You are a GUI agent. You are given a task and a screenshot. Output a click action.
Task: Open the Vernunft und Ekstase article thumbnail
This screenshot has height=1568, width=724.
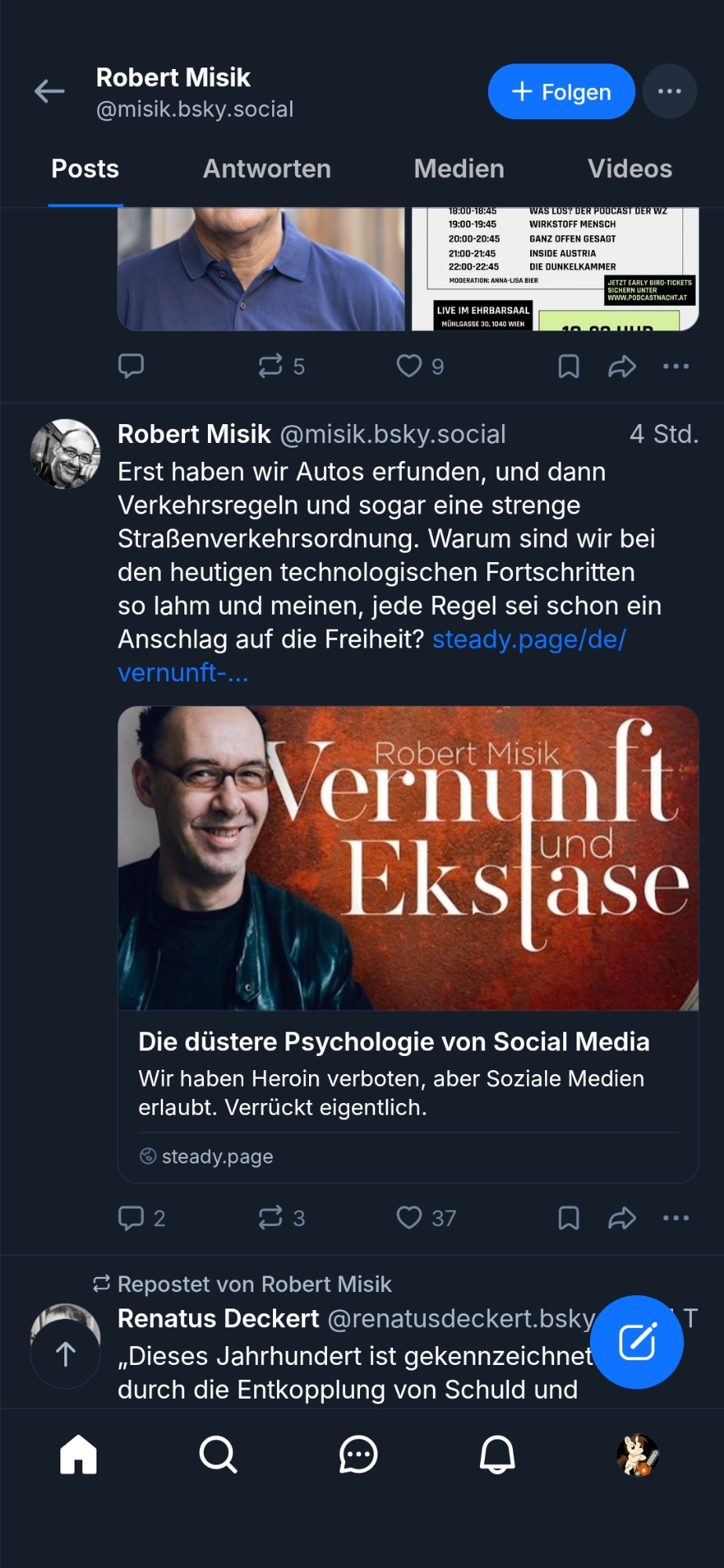[x=408, y=858]
